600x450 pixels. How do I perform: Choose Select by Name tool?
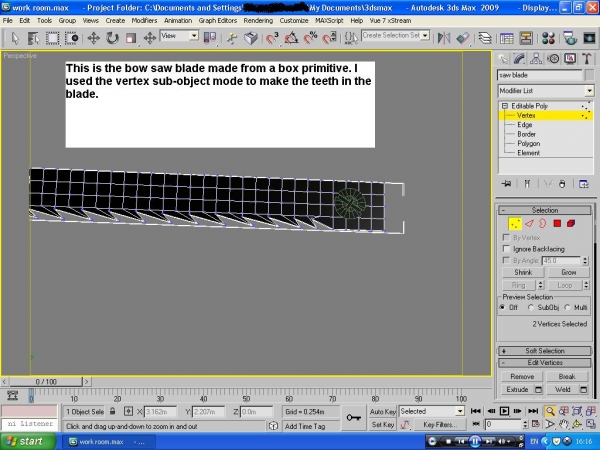point(34,38)
